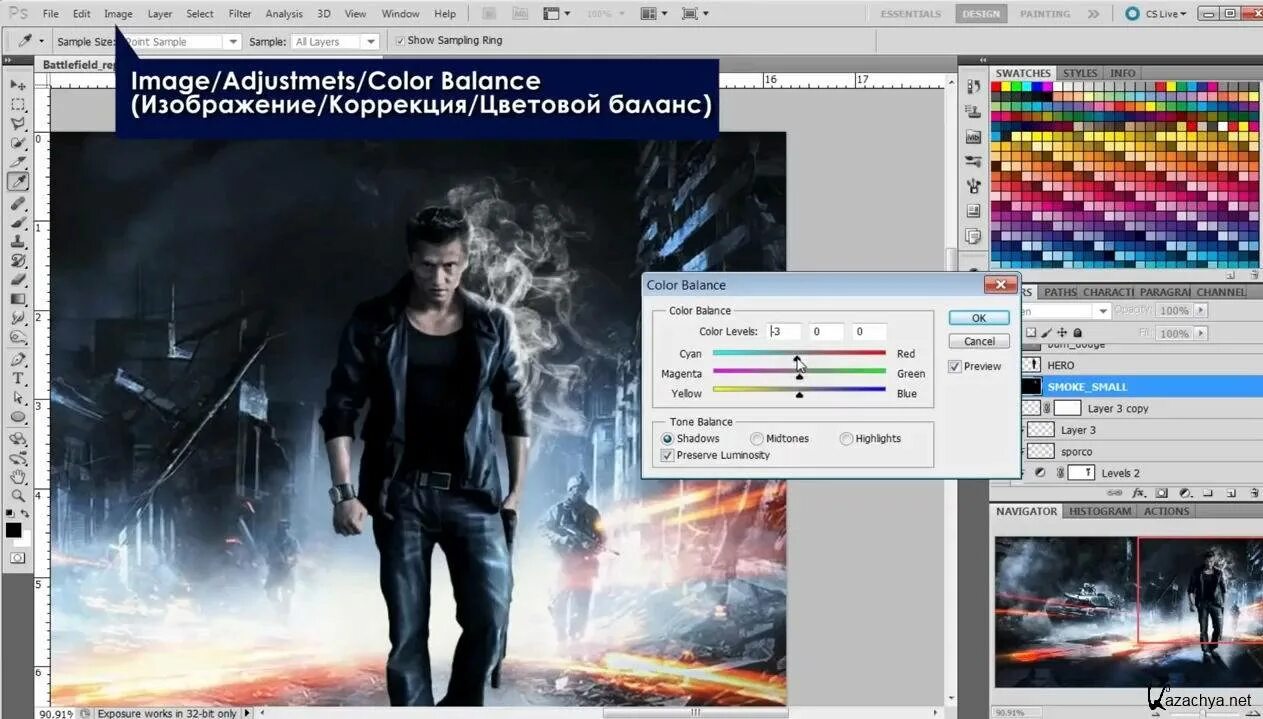Uncheck Preserve Luminosity
Screen dimensions: 1263x719
tap(668, 456)
